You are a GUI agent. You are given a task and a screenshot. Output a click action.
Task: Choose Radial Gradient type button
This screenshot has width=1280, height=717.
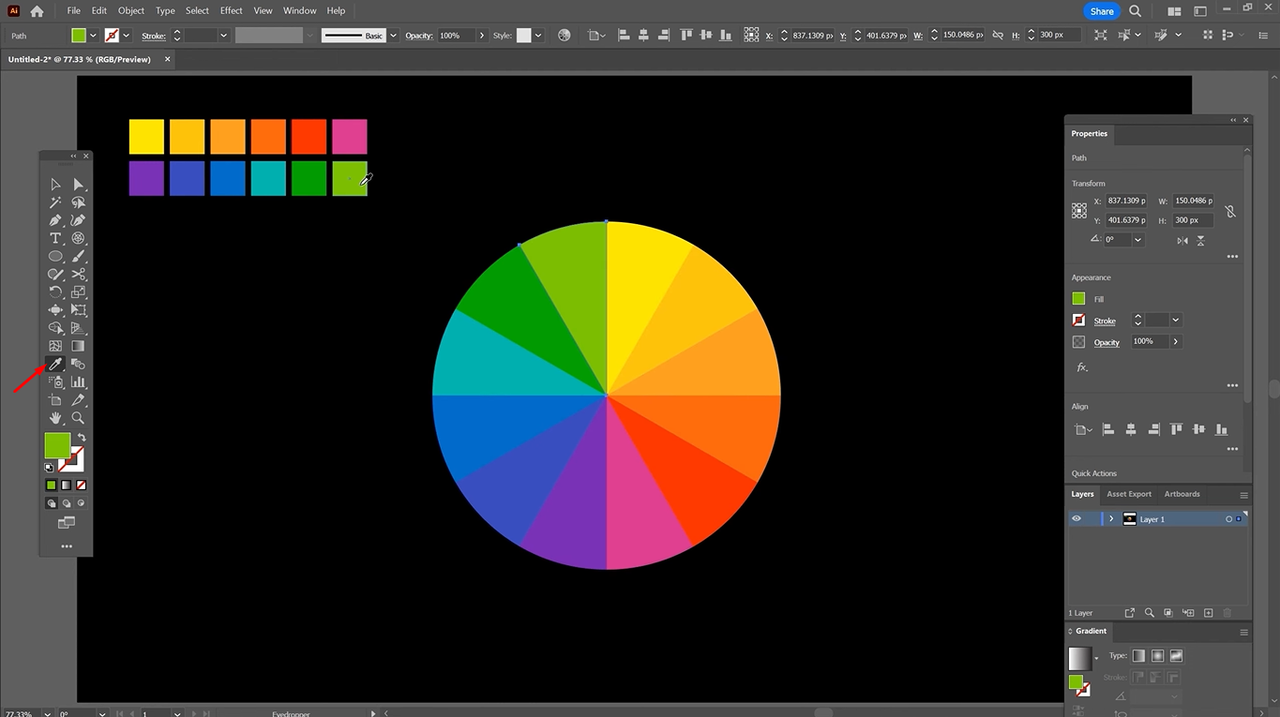(1157, 656)
